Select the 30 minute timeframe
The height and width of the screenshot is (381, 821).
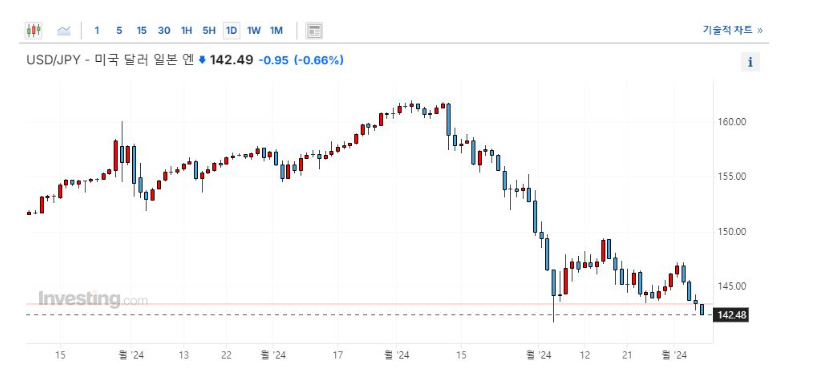point(164,31)
